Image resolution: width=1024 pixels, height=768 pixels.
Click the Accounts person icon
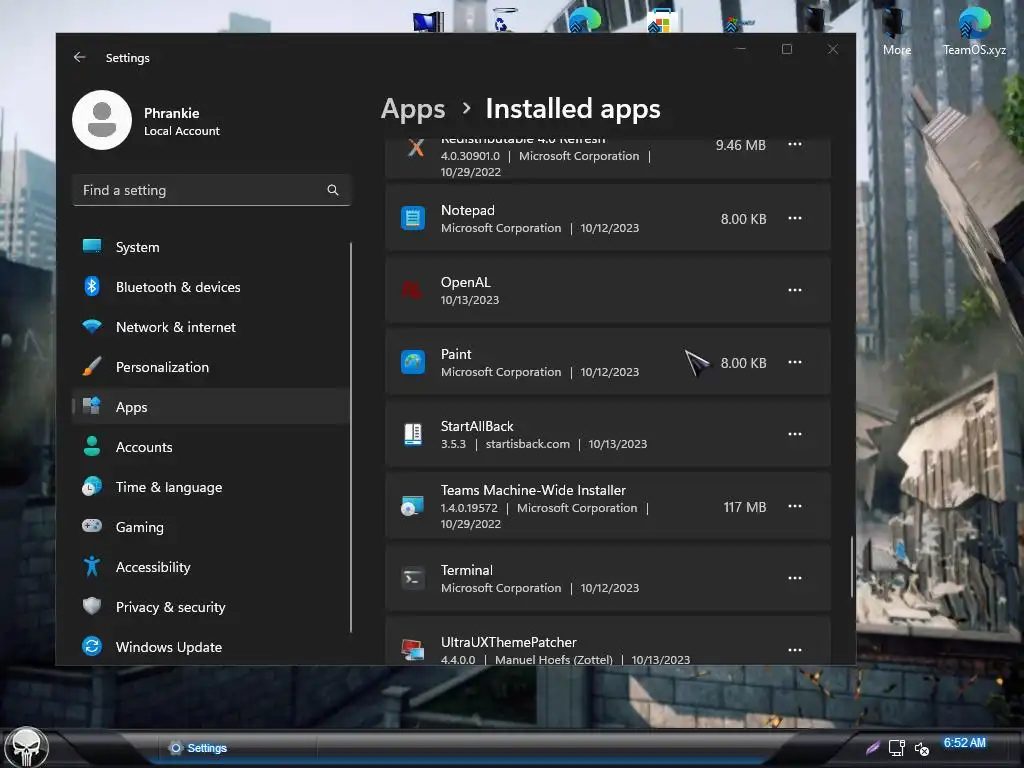tap(92, 446)
